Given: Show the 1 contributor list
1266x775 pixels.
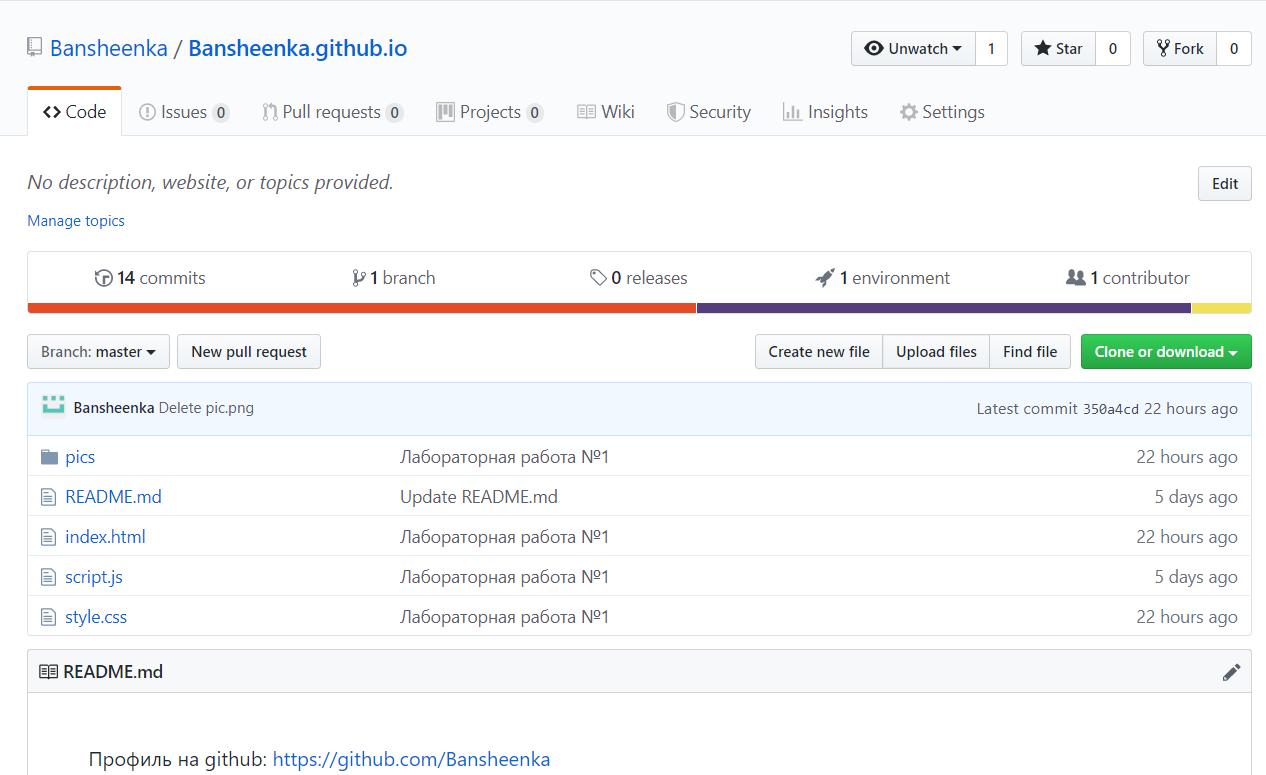Looking at the screenshot, I should tap(1128, 278).
